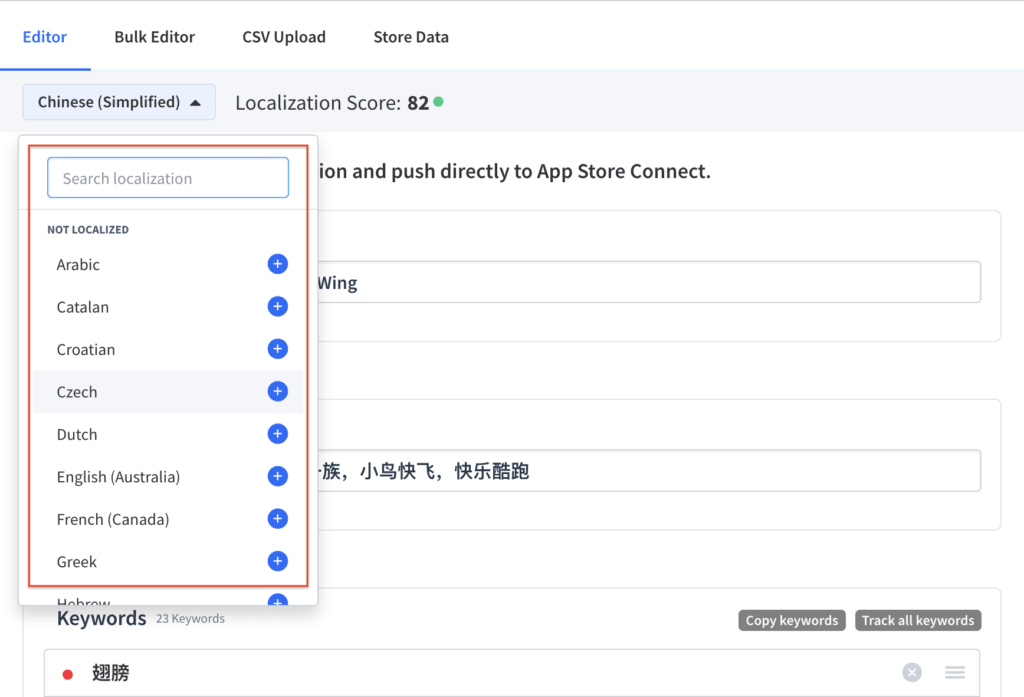Click the Copy keywords button
This screenshot has height=697, width=1024.
[x=791, y=620]
